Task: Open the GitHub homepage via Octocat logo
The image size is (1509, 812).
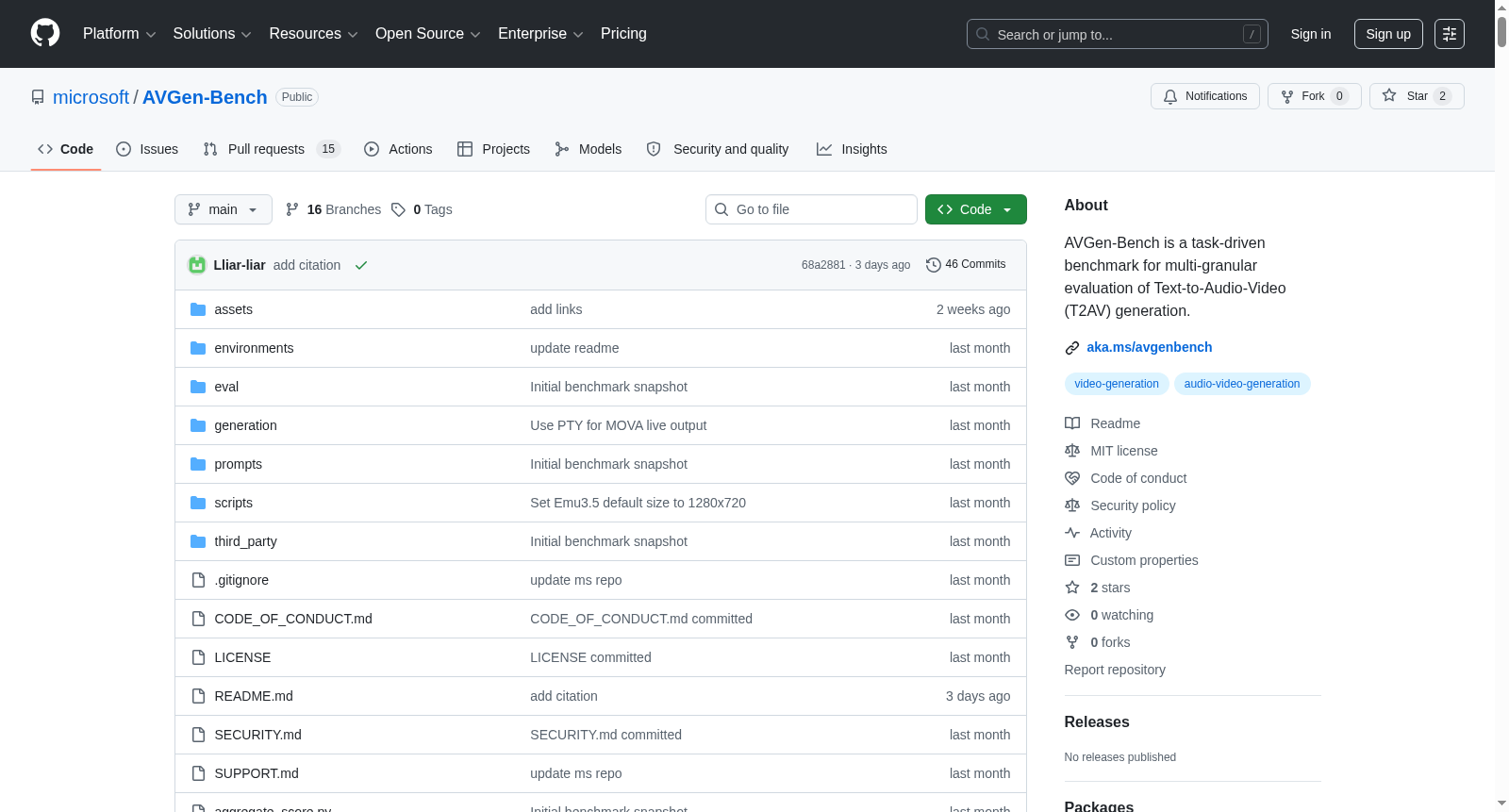Action: (x=45, y=33)
